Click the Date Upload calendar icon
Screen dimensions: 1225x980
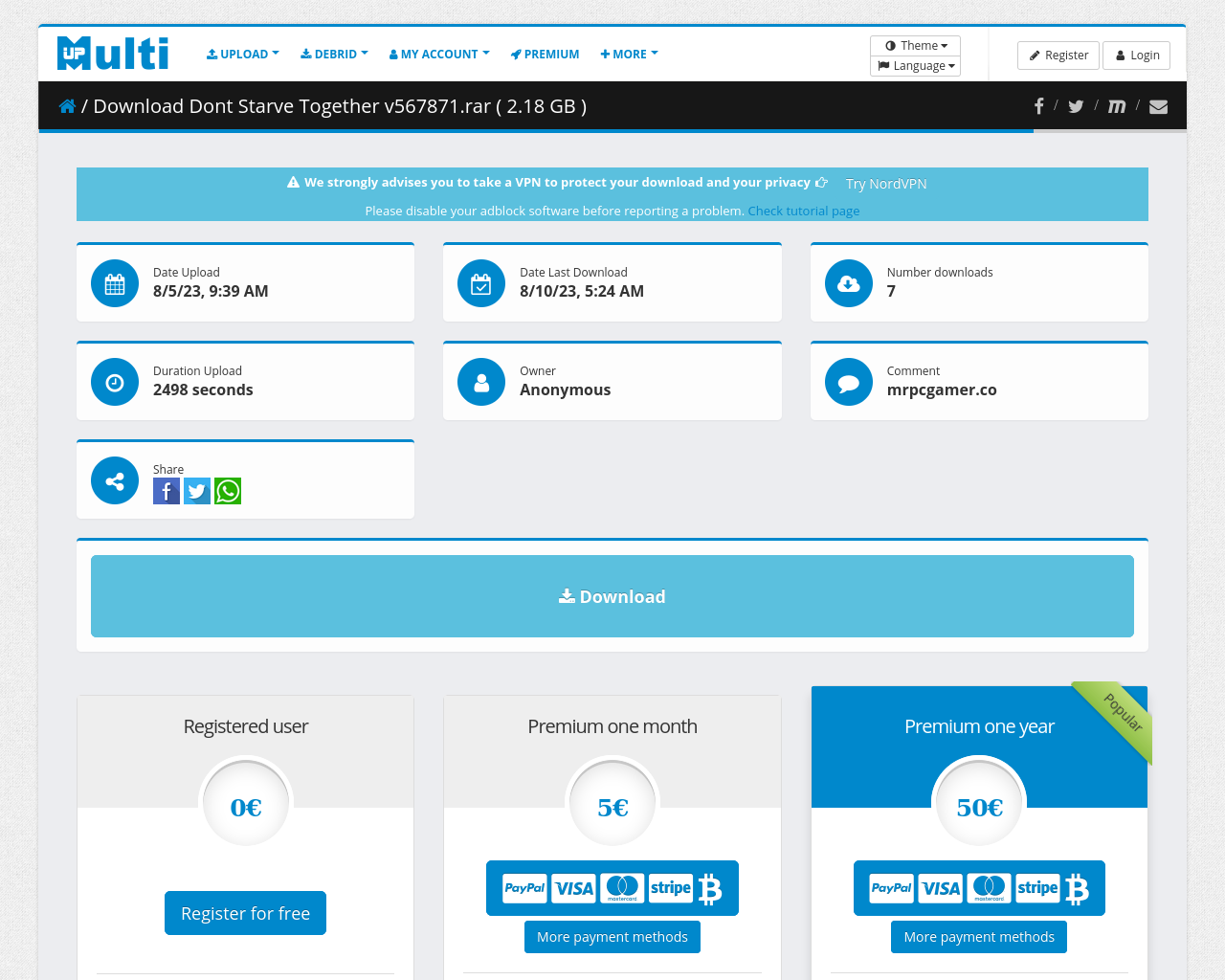(x=115, y=283)
